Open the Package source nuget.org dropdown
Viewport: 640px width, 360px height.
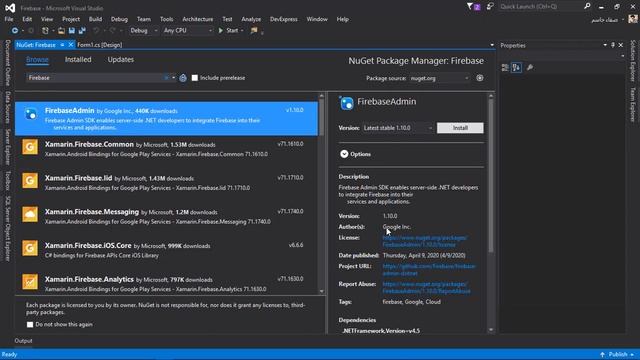439,78
